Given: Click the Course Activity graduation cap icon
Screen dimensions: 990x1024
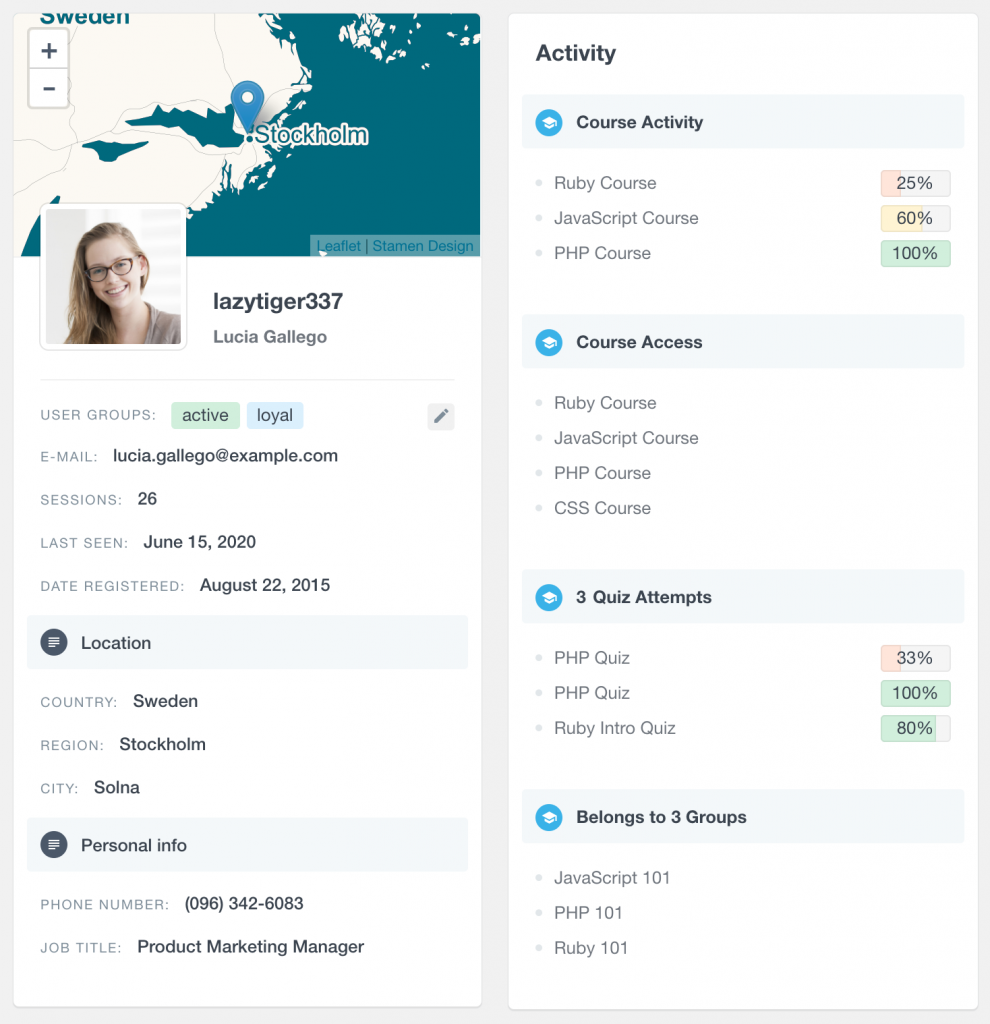Looking at the screenshot, I should [548, 122].
